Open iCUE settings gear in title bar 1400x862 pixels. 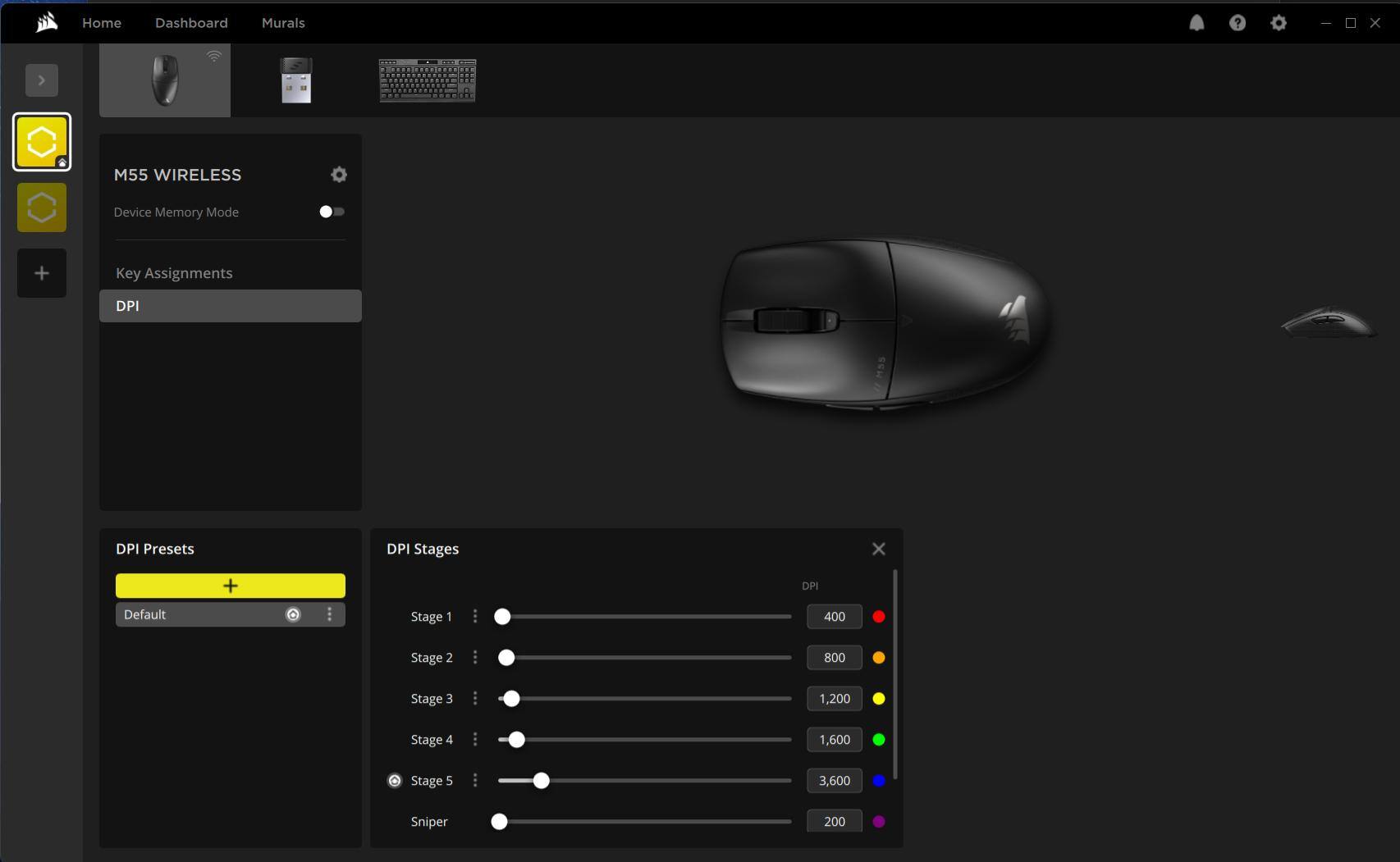(x=1279, y=23)
